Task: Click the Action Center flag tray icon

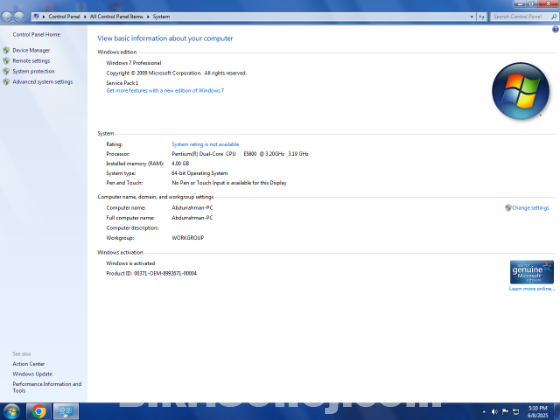Action: 505,412
